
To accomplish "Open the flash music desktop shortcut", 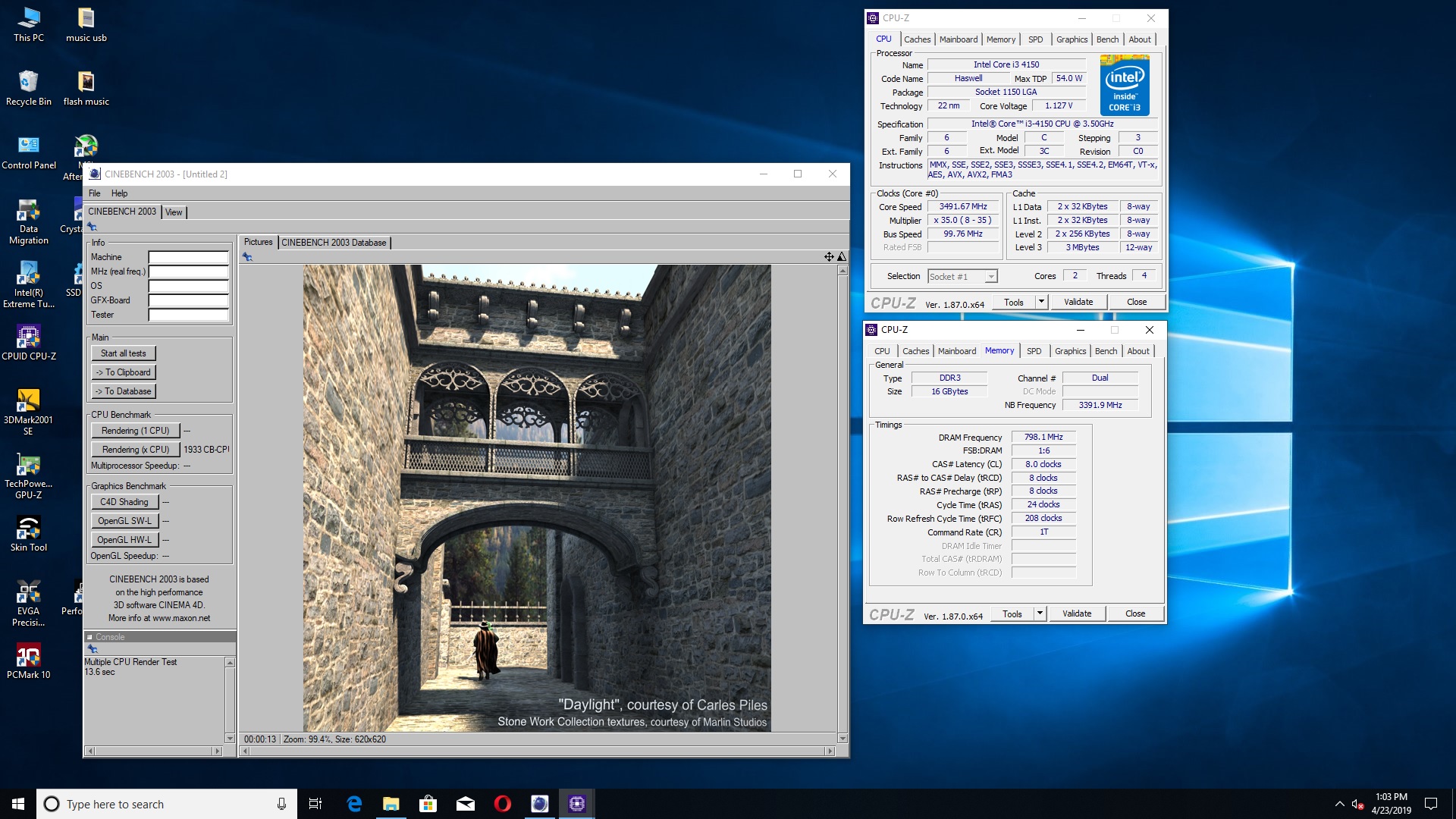I will point(86,88).
